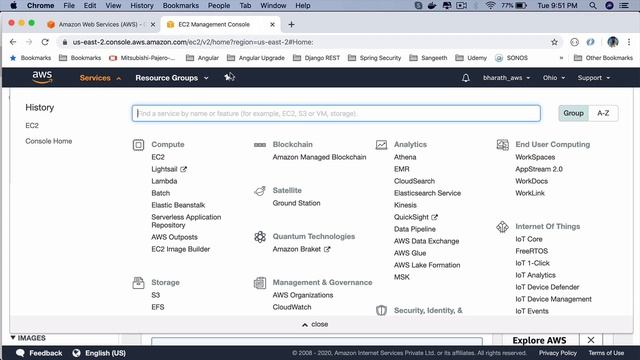Open the Angular bookmarks folder
Image resolution: width=640 pixels, height=360 pixels.
point(203,58)
